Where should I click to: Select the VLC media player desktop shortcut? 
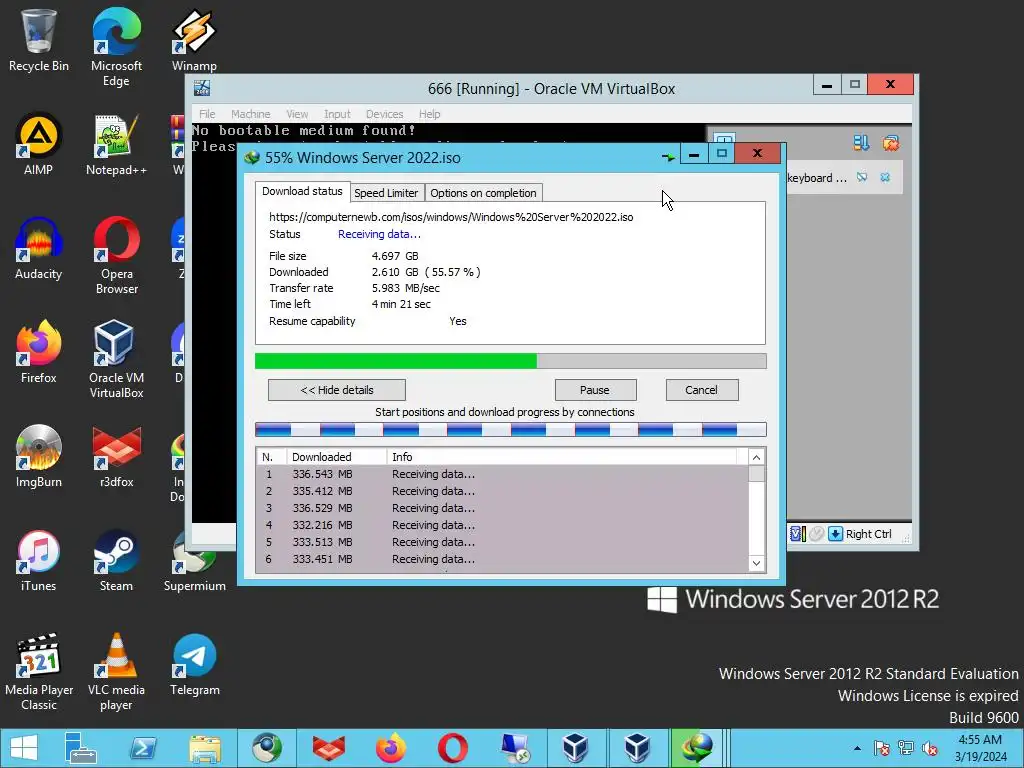coord(116,672)
